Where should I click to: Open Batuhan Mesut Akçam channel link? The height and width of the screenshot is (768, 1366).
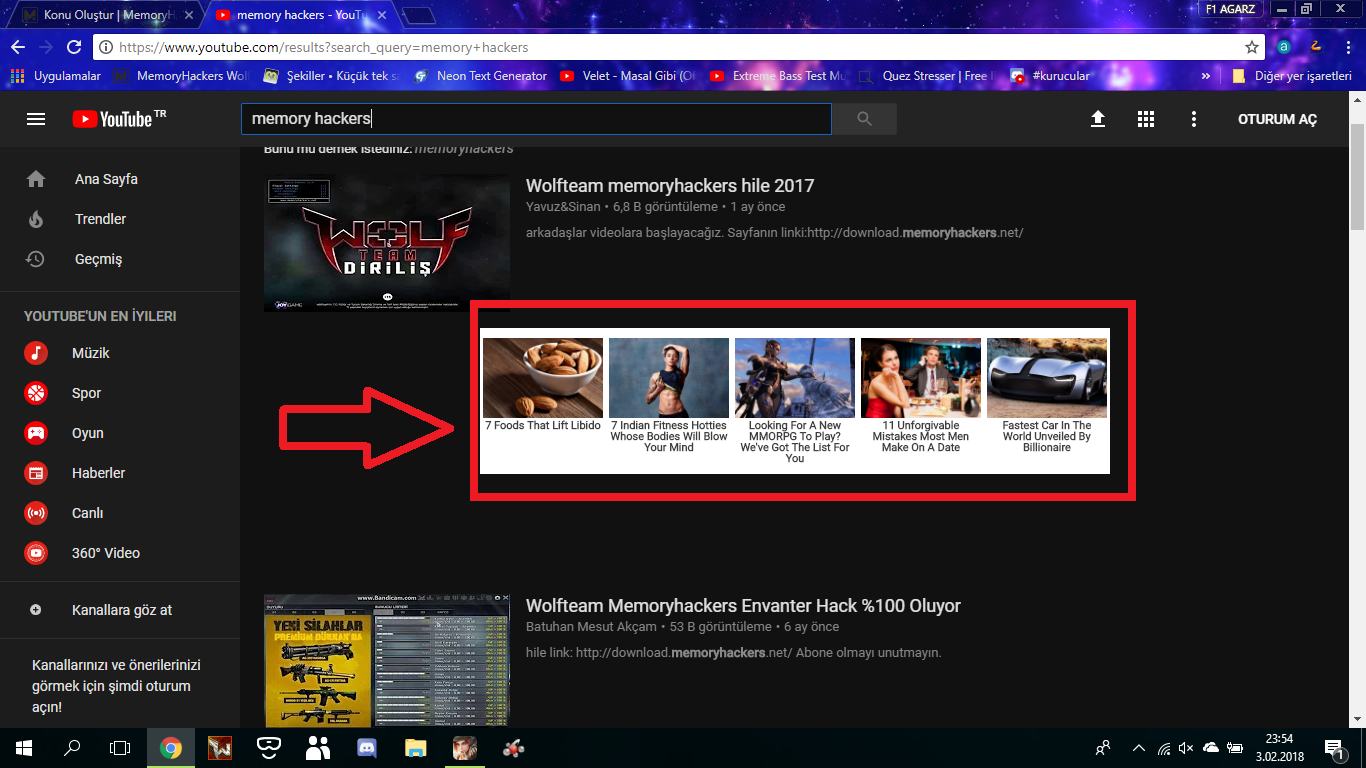coord(591,627)
